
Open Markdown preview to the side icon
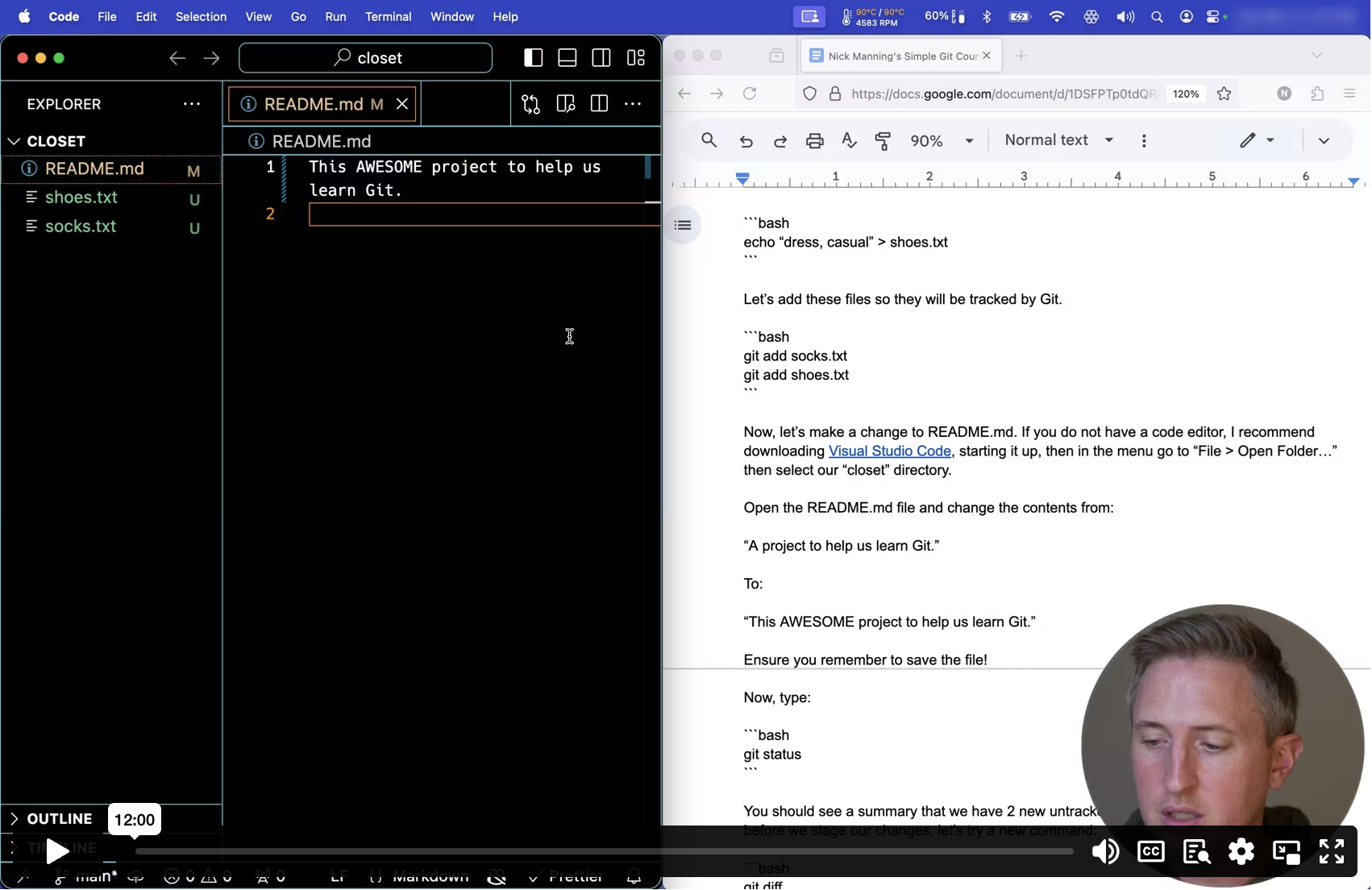[566, 104]
